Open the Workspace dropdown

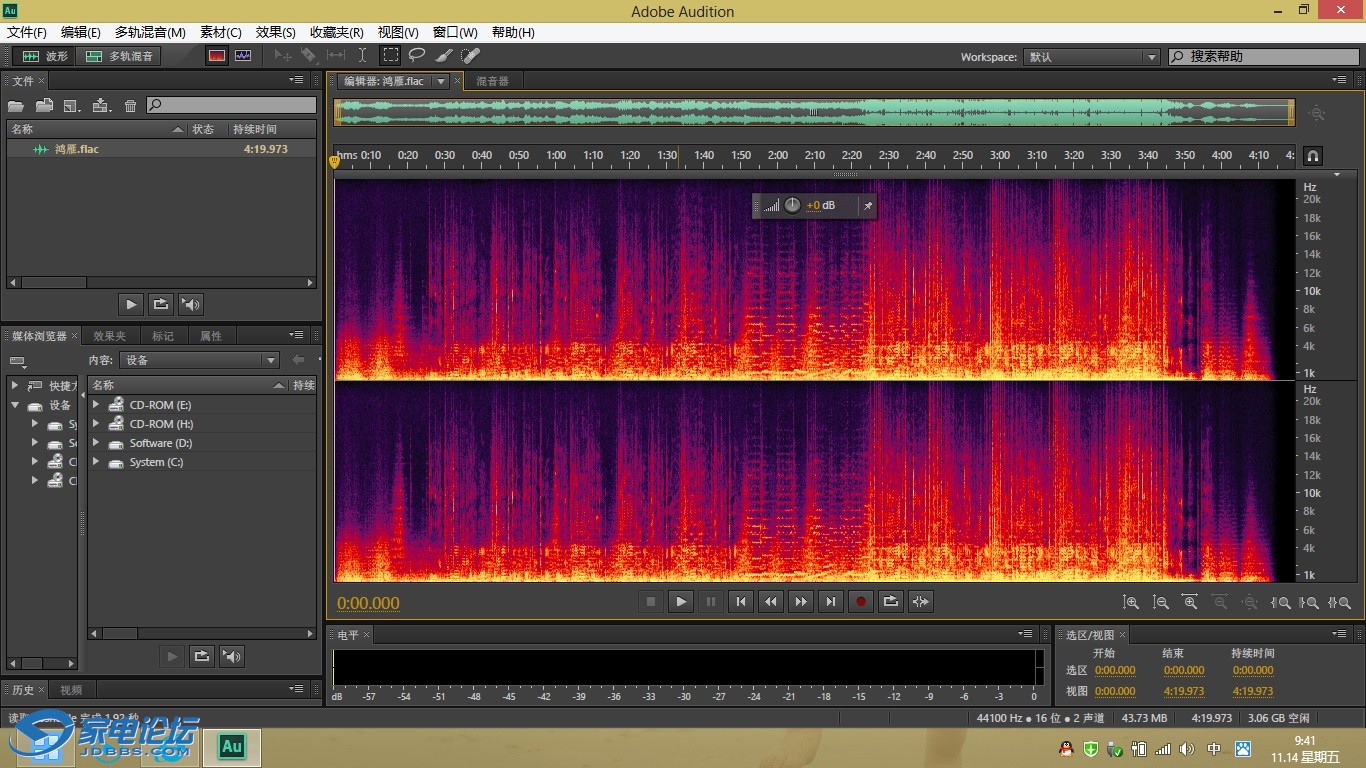pyautogui.click(x=1092, y=57)
